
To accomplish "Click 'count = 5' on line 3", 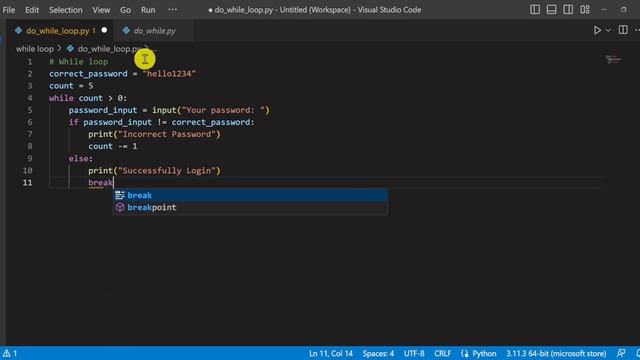I will pyautogui.click(x=71, y=86).
